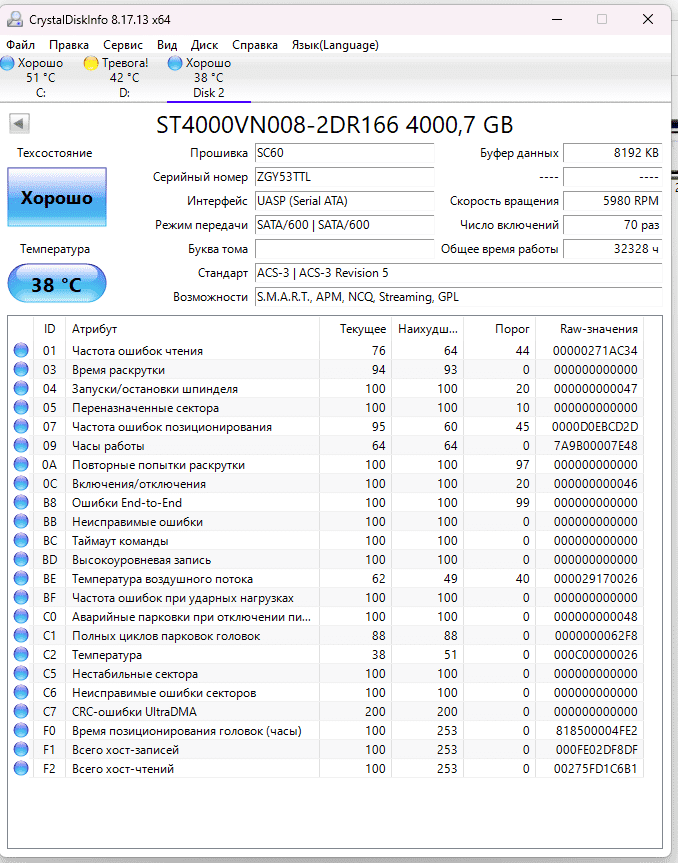Screen dimensions: 678x863
Task: Click the Серийный номер field
Action: pos(344,177)
